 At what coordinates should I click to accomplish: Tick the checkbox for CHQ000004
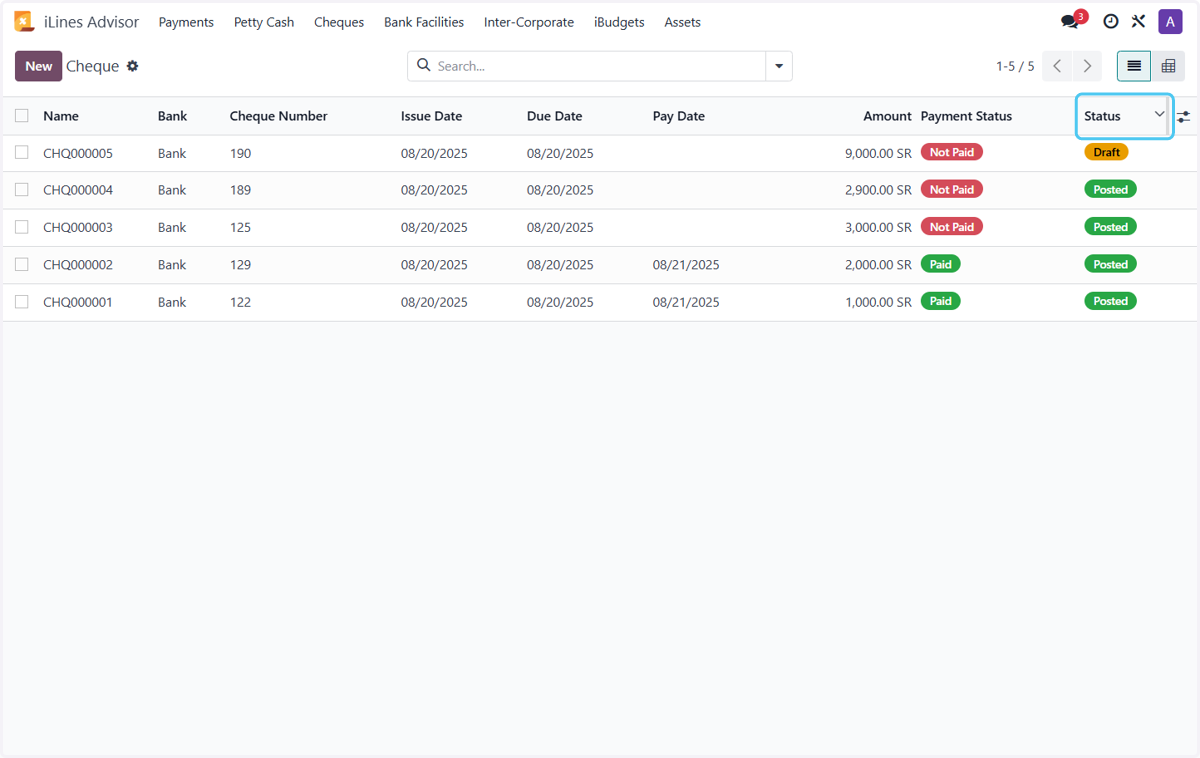point(22,190)
